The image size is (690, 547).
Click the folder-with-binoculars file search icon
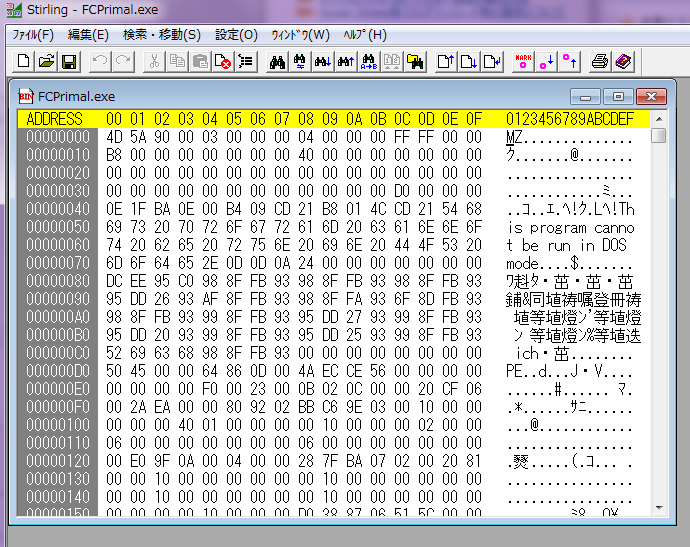point(415,62)
